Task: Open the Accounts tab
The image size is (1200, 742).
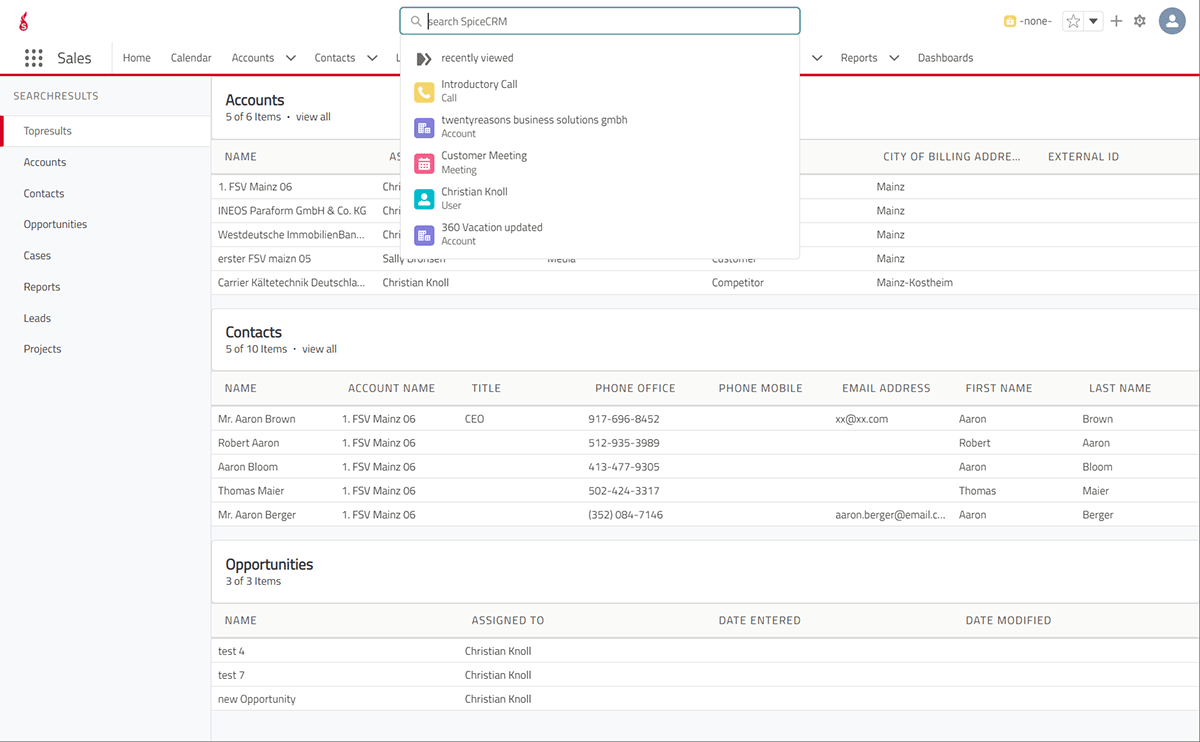Action: 253,58
